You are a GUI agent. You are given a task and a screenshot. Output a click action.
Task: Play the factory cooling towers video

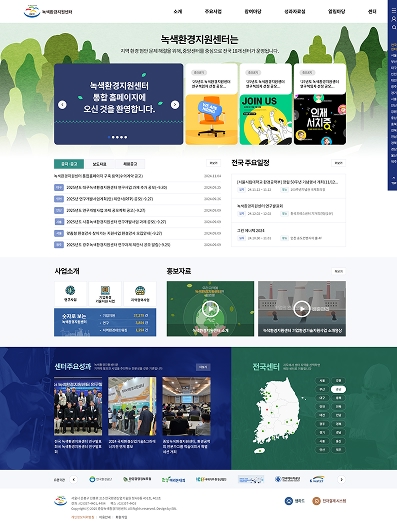coord(302,309)
